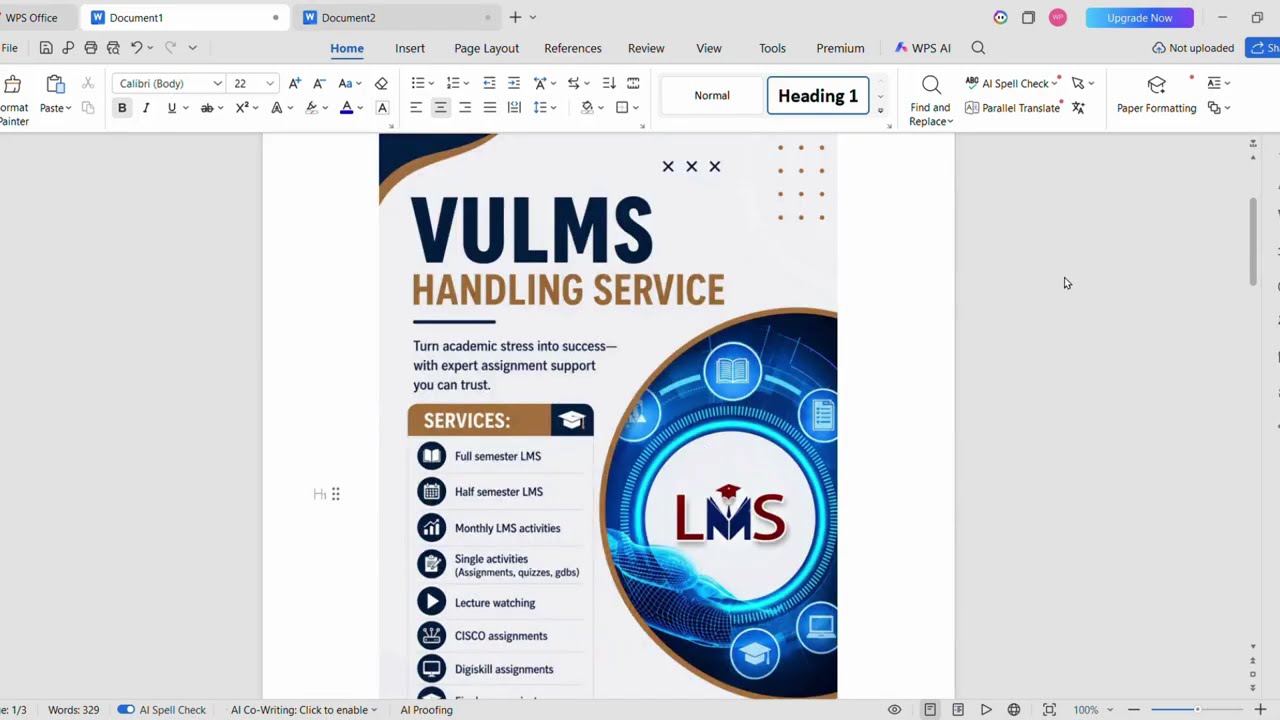Open the font size 22 dropdown

pyautogui.click(x=269, y=84)
